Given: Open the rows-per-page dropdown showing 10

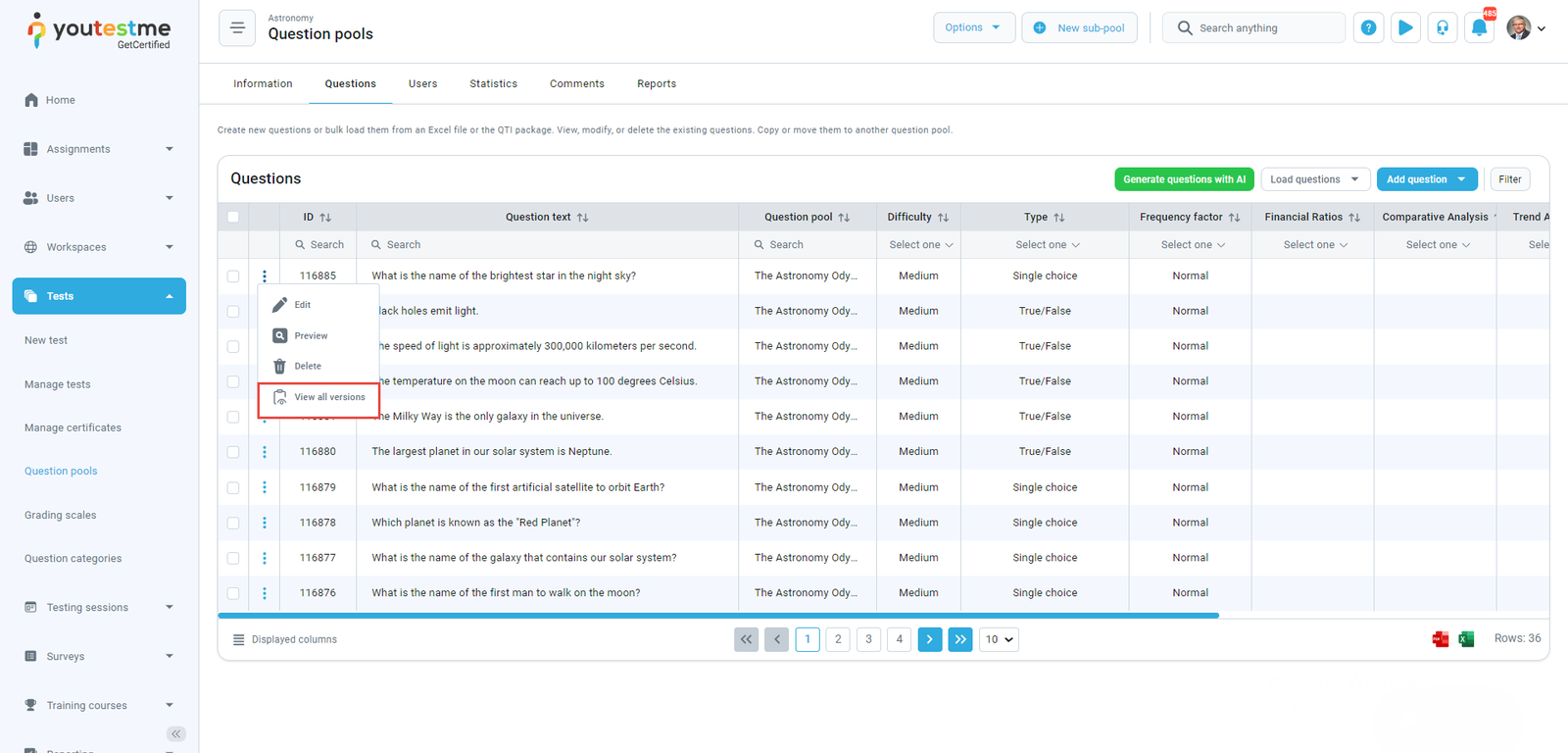Looking at the screenshot, I should (999, 639).
